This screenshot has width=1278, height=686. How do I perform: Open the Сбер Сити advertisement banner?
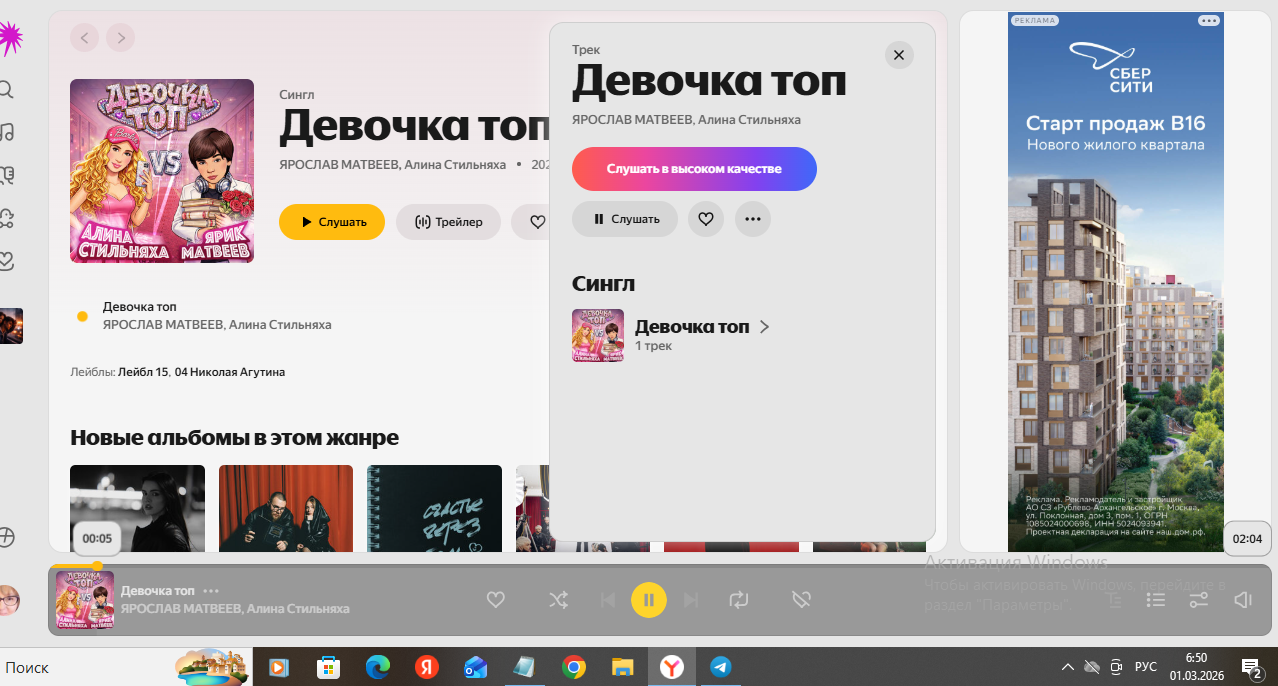[1116, 280]
